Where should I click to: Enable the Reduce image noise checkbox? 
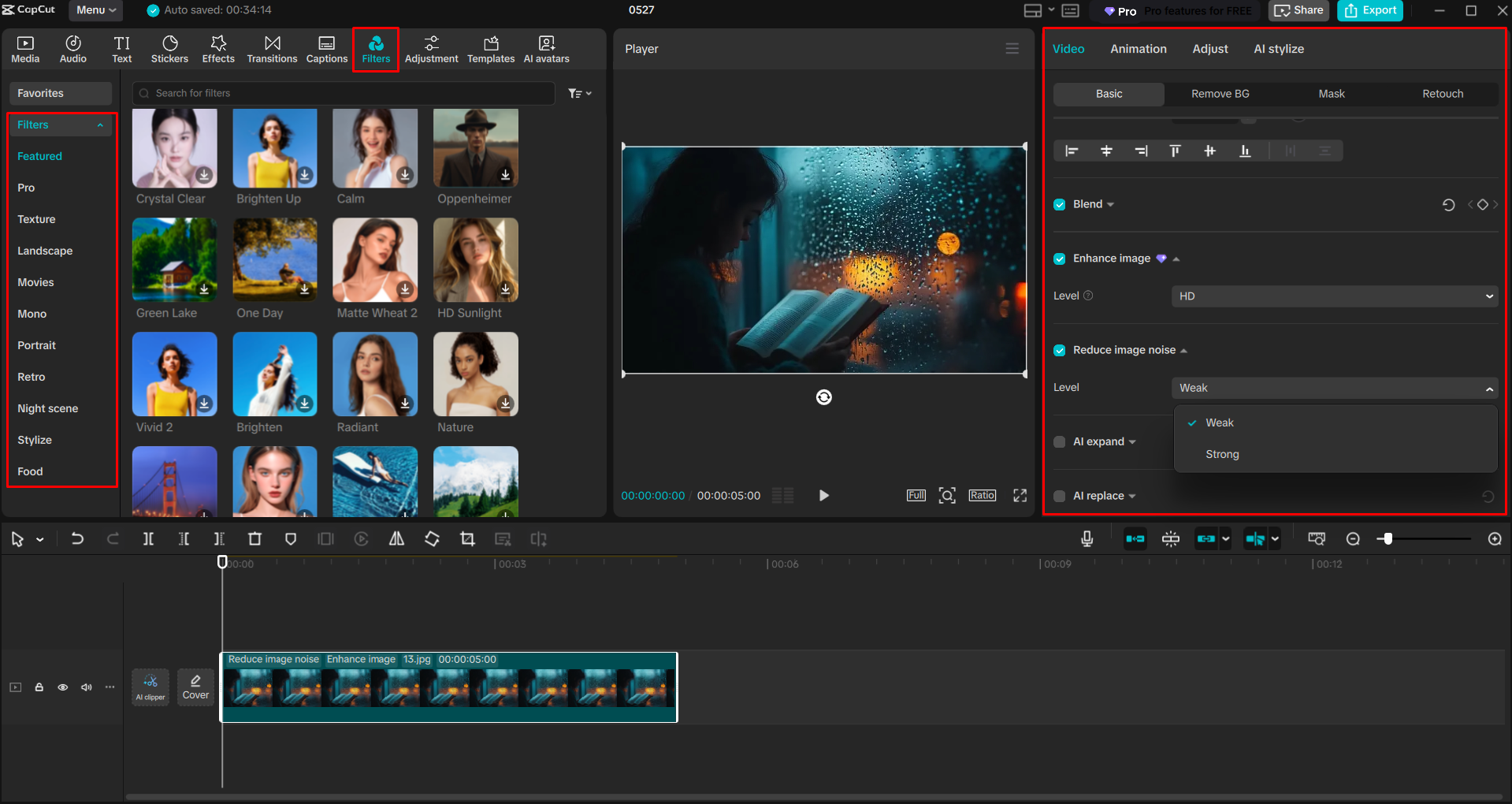tap(1059, 350)
